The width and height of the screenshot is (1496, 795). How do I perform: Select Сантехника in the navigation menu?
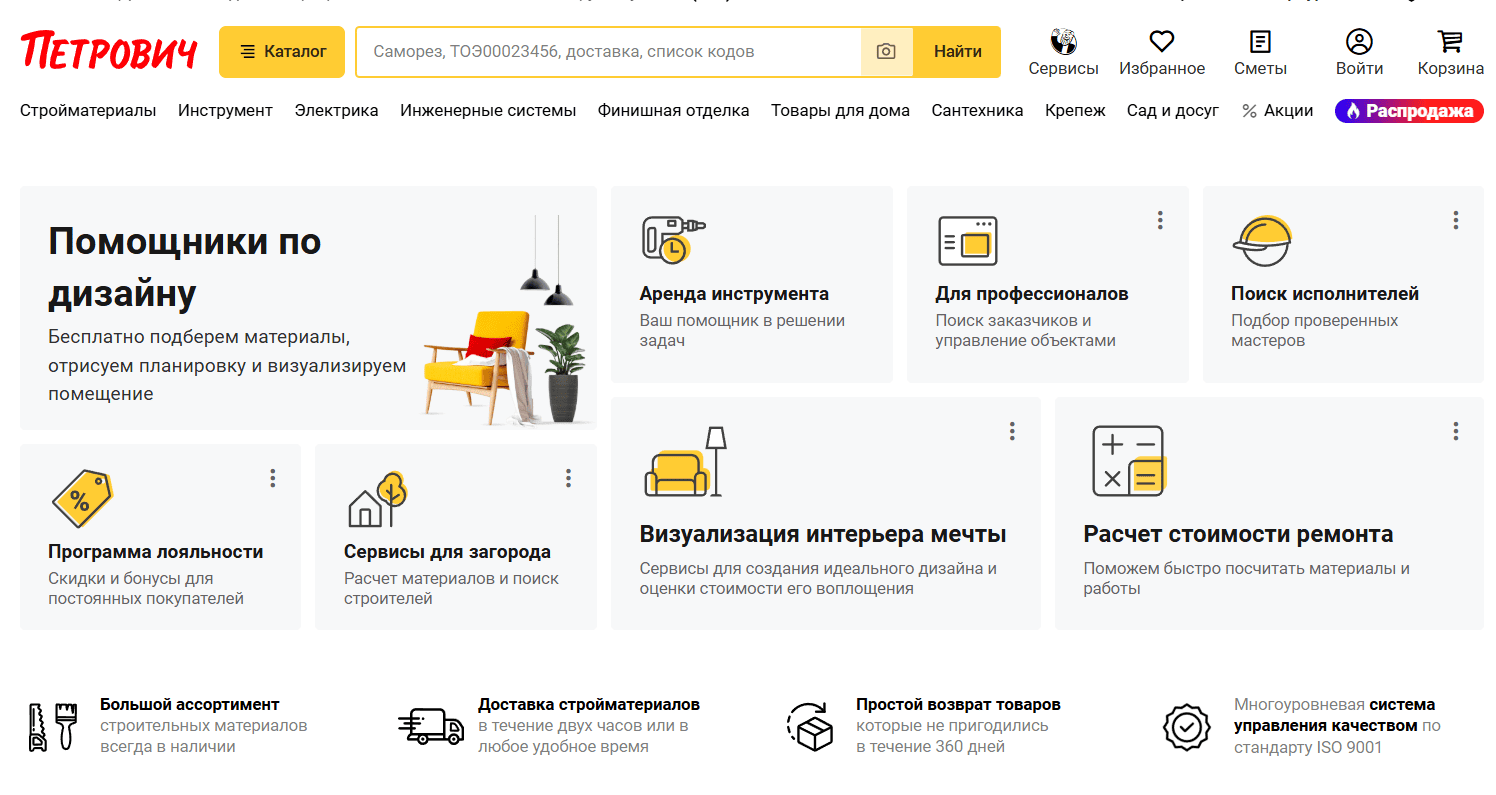point(977,110)
